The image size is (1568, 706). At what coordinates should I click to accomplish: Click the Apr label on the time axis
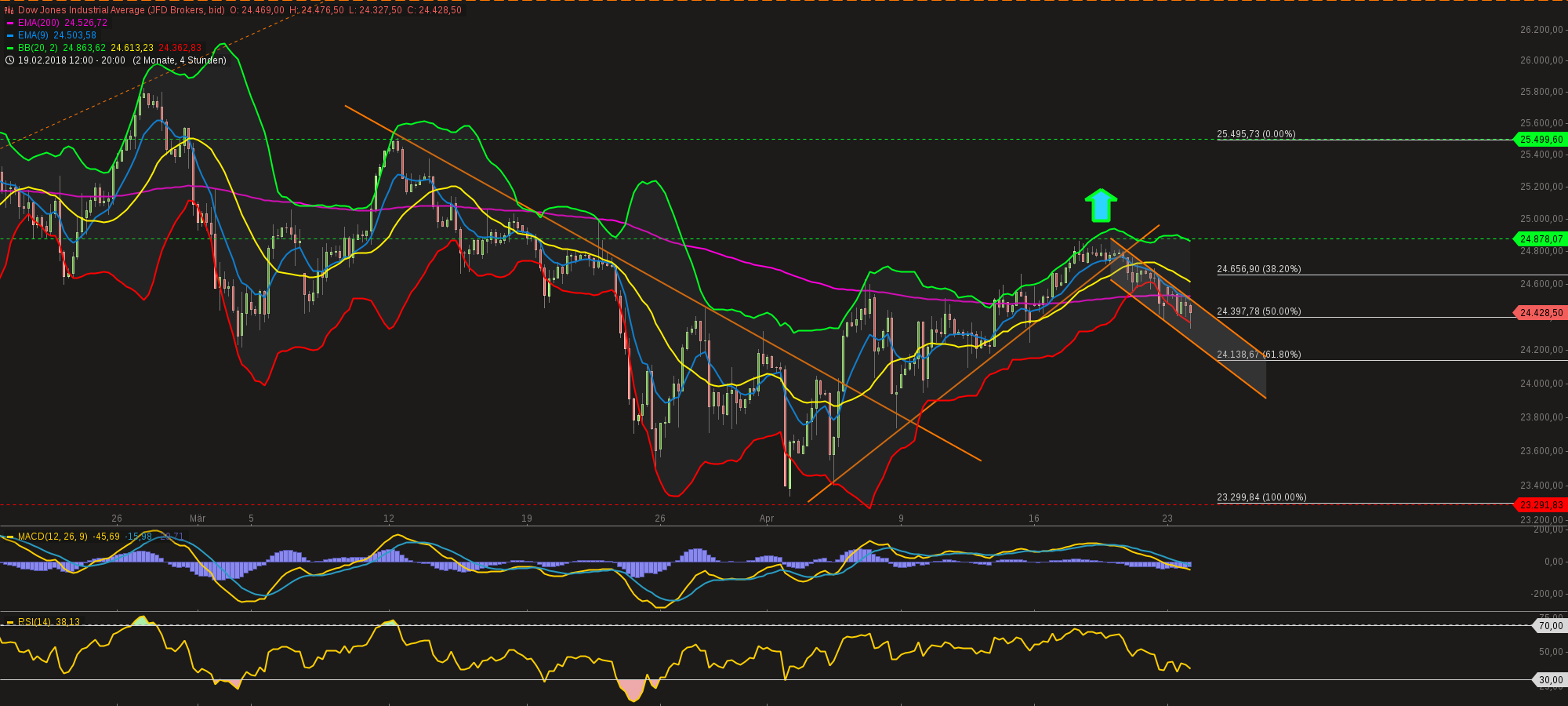(767, 519)
